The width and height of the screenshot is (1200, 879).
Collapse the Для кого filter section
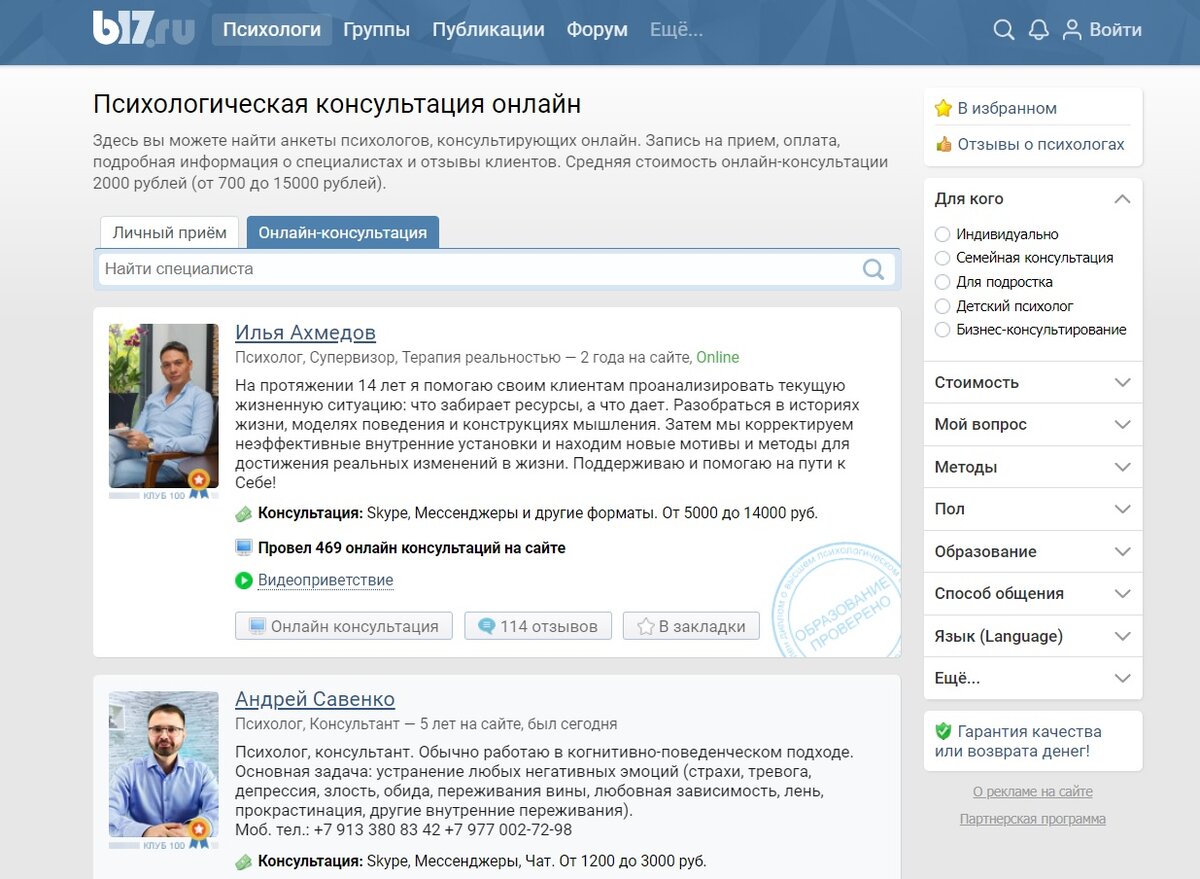pos(1033,199)
